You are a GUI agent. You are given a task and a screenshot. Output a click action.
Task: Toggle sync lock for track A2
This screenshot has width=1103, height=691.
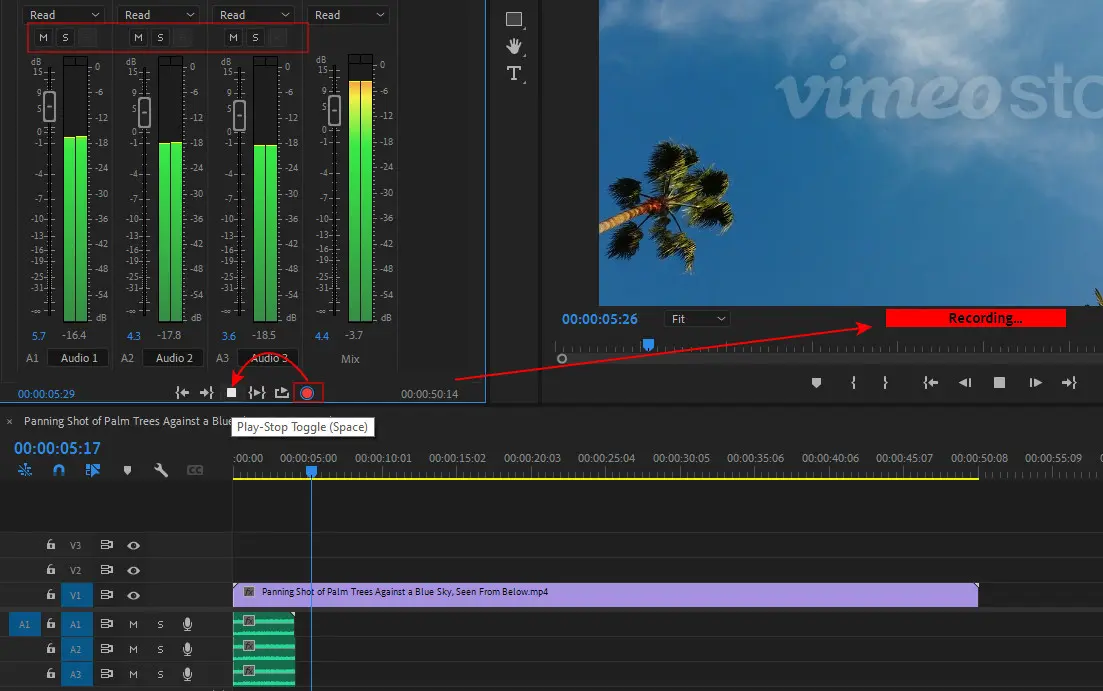(106, 649)
